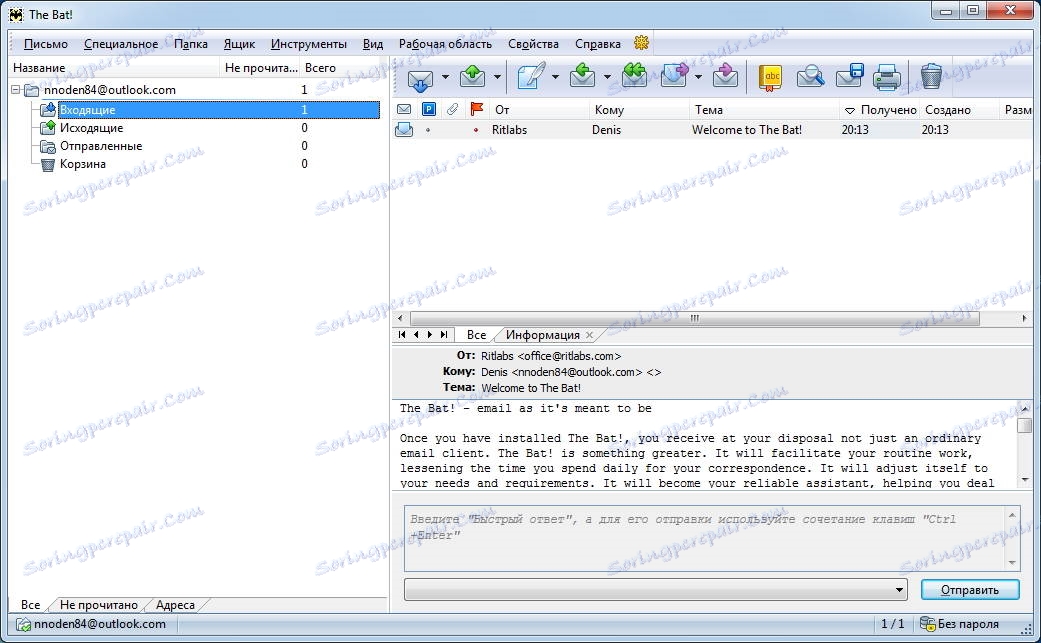The height and width of the screenshot is (643, 1041).
Task: Switch to the 'Информация' tab
Action: click(542, 335)
